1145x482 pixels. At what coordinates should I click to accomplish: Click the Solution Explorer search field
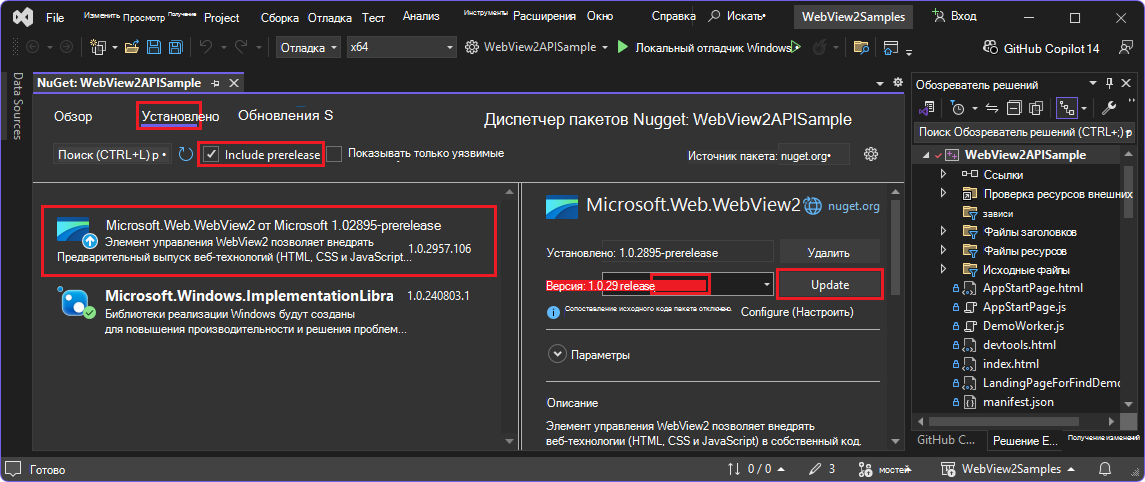[x=1025, y=133]
